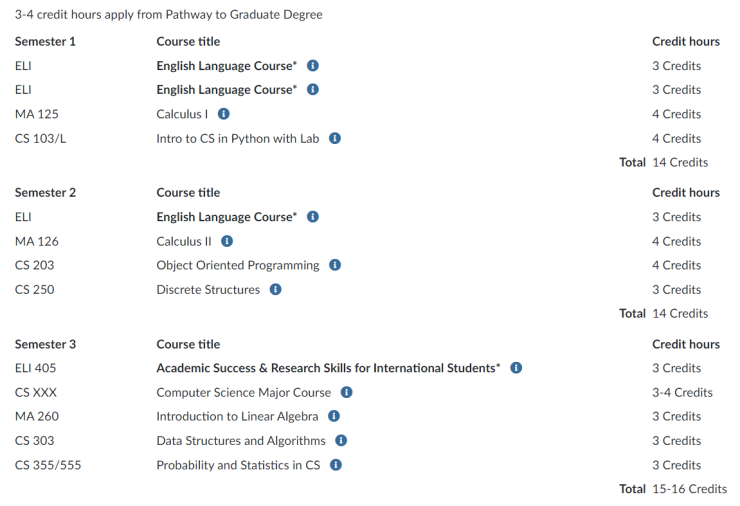Click the Introduction to Linear Algebra info icon
This screenshot has width=740, height=506.
coord(334,416)
